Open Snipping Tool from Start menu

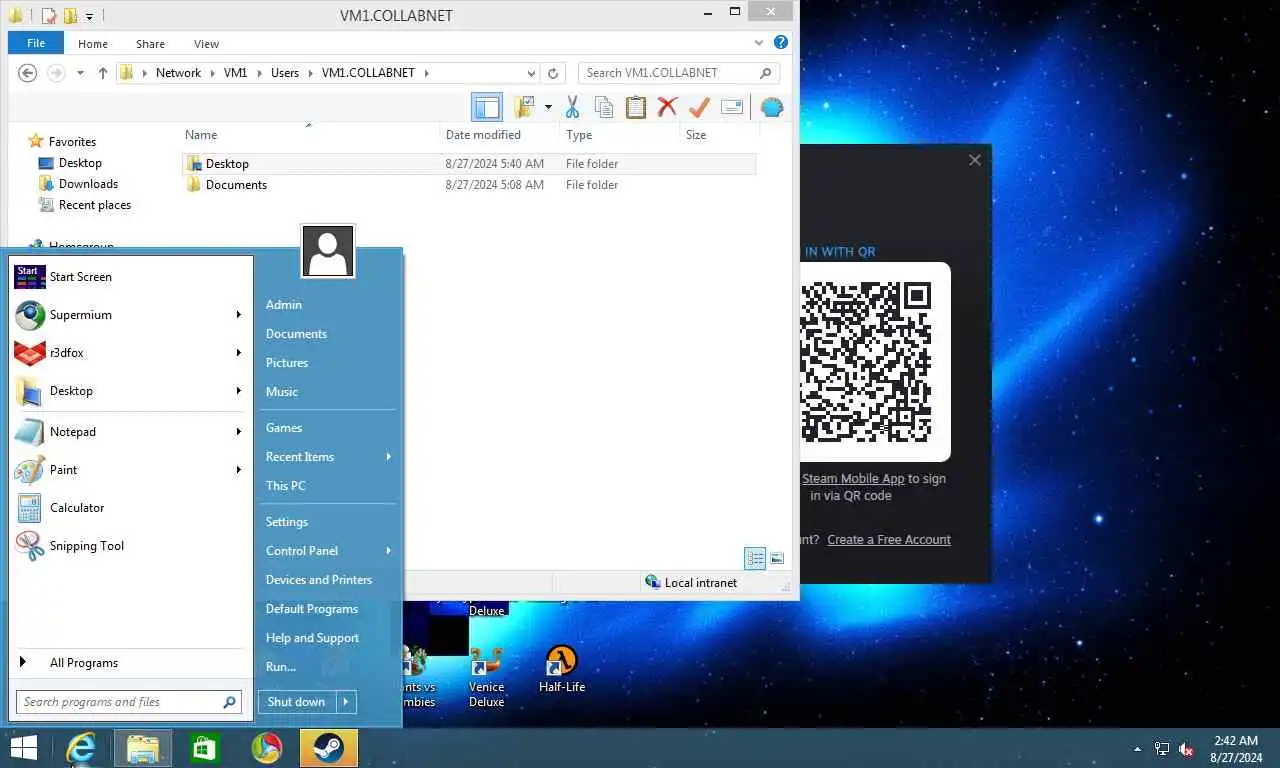[x=129, y=546]
